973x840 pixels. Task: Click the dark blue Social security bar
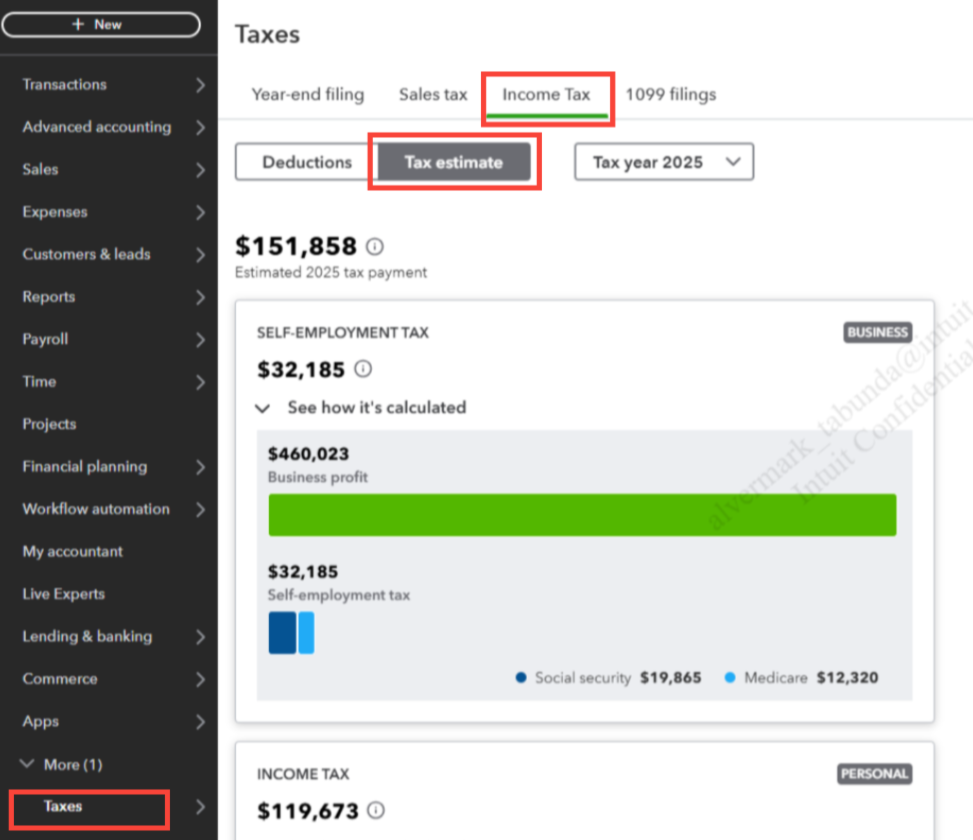[282, 633]
